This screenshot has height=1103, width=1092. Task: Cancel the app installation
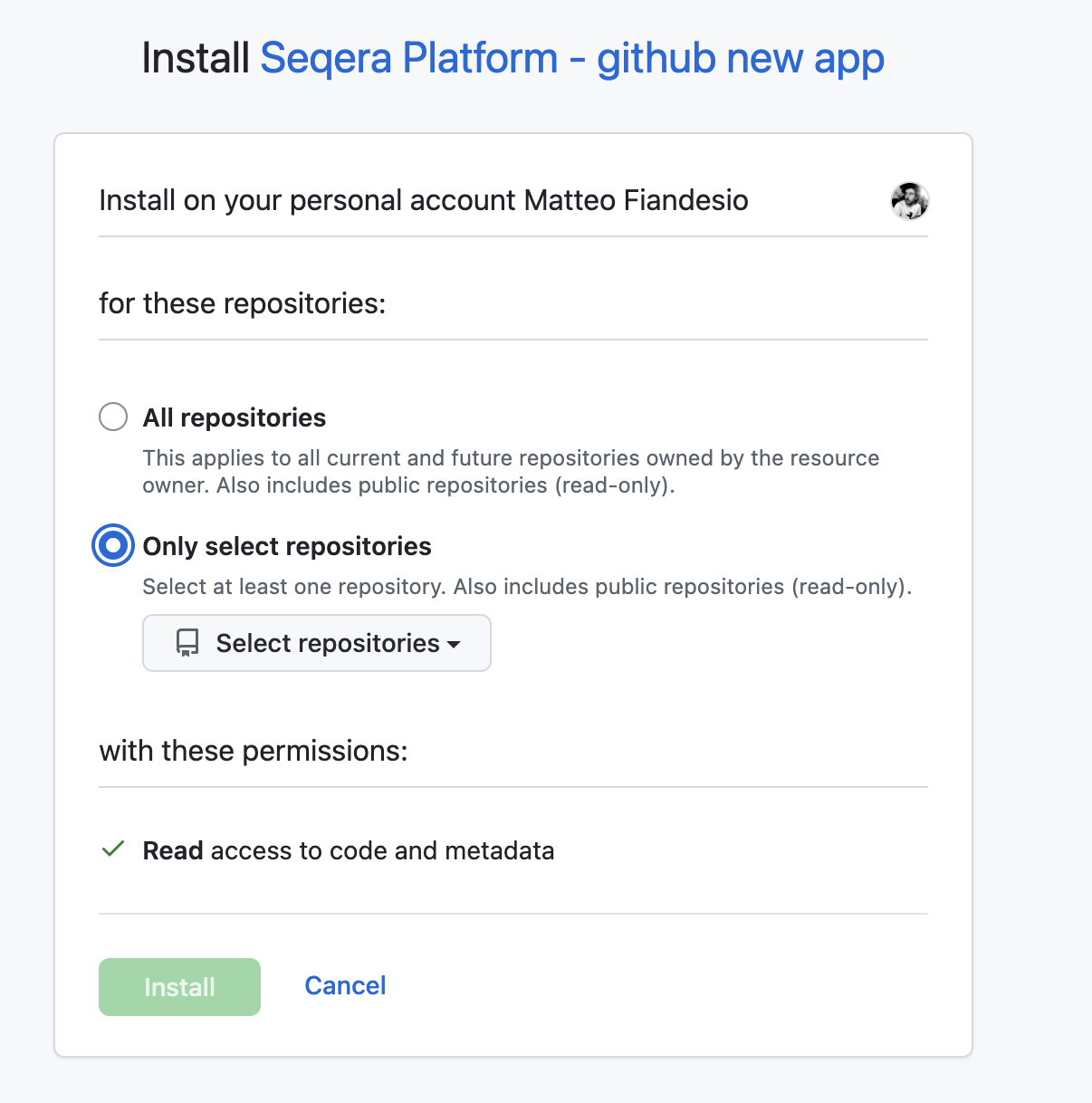pos(345,985)
